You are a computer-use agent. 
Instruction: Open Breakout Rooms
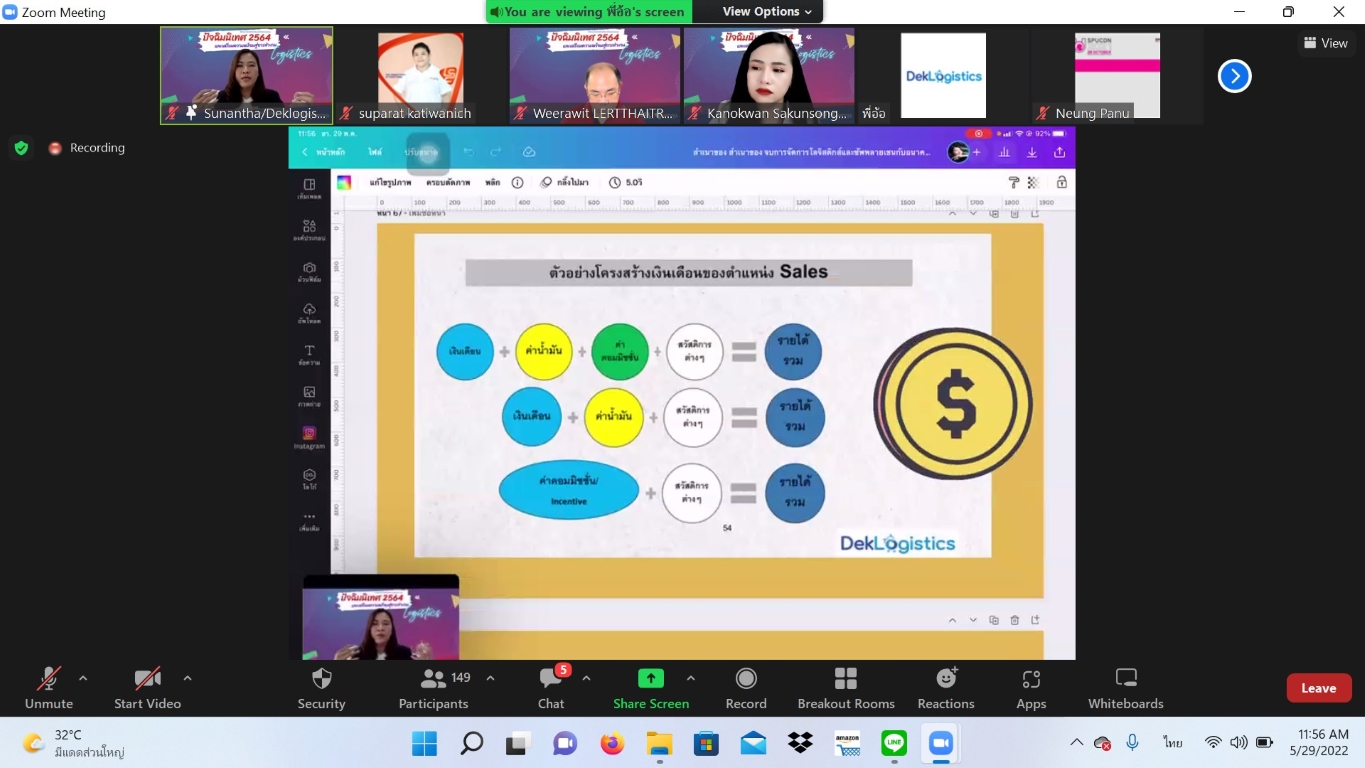tap(846, 688)
